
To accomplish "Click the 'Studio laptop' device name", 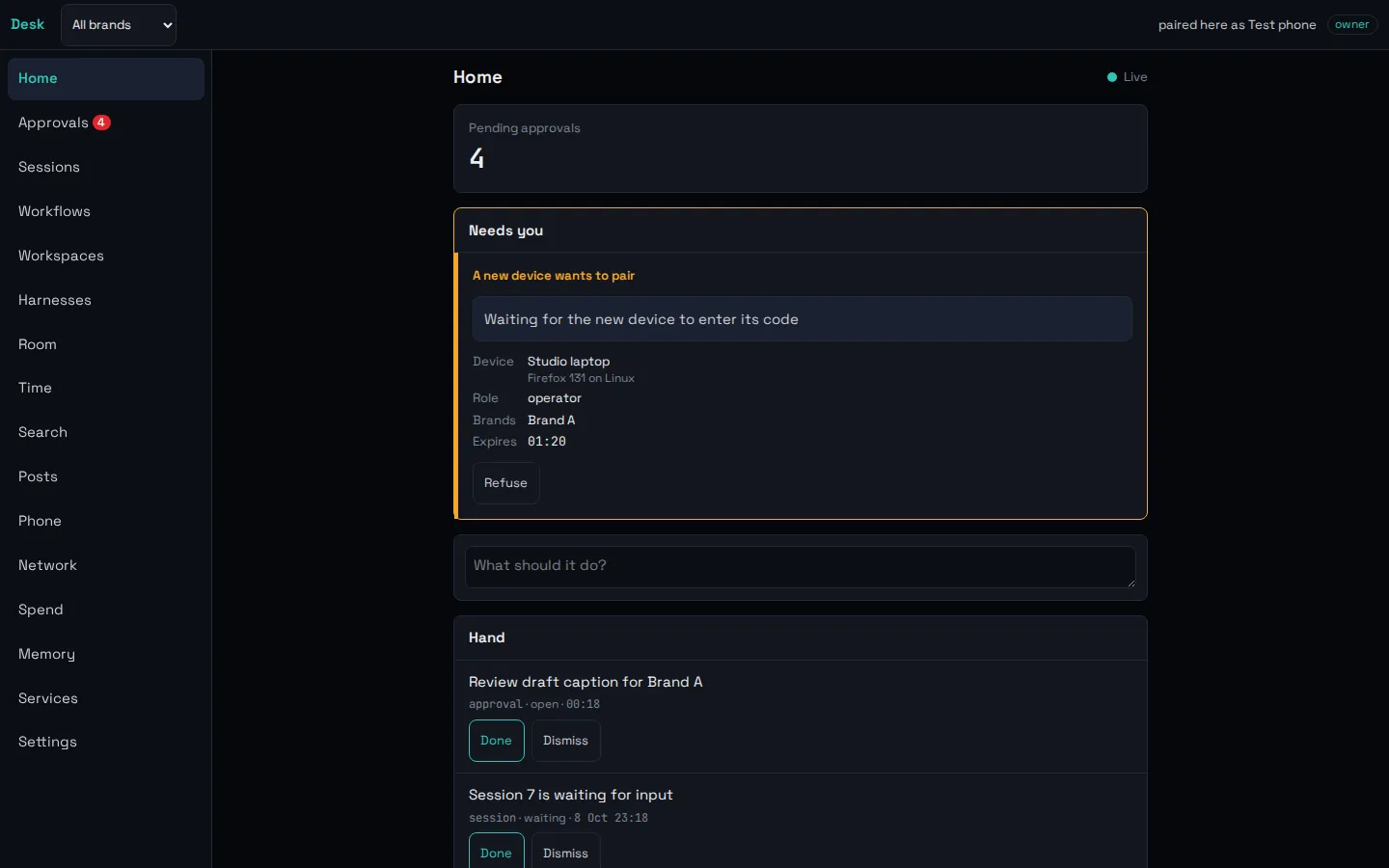I will [569, 362].
